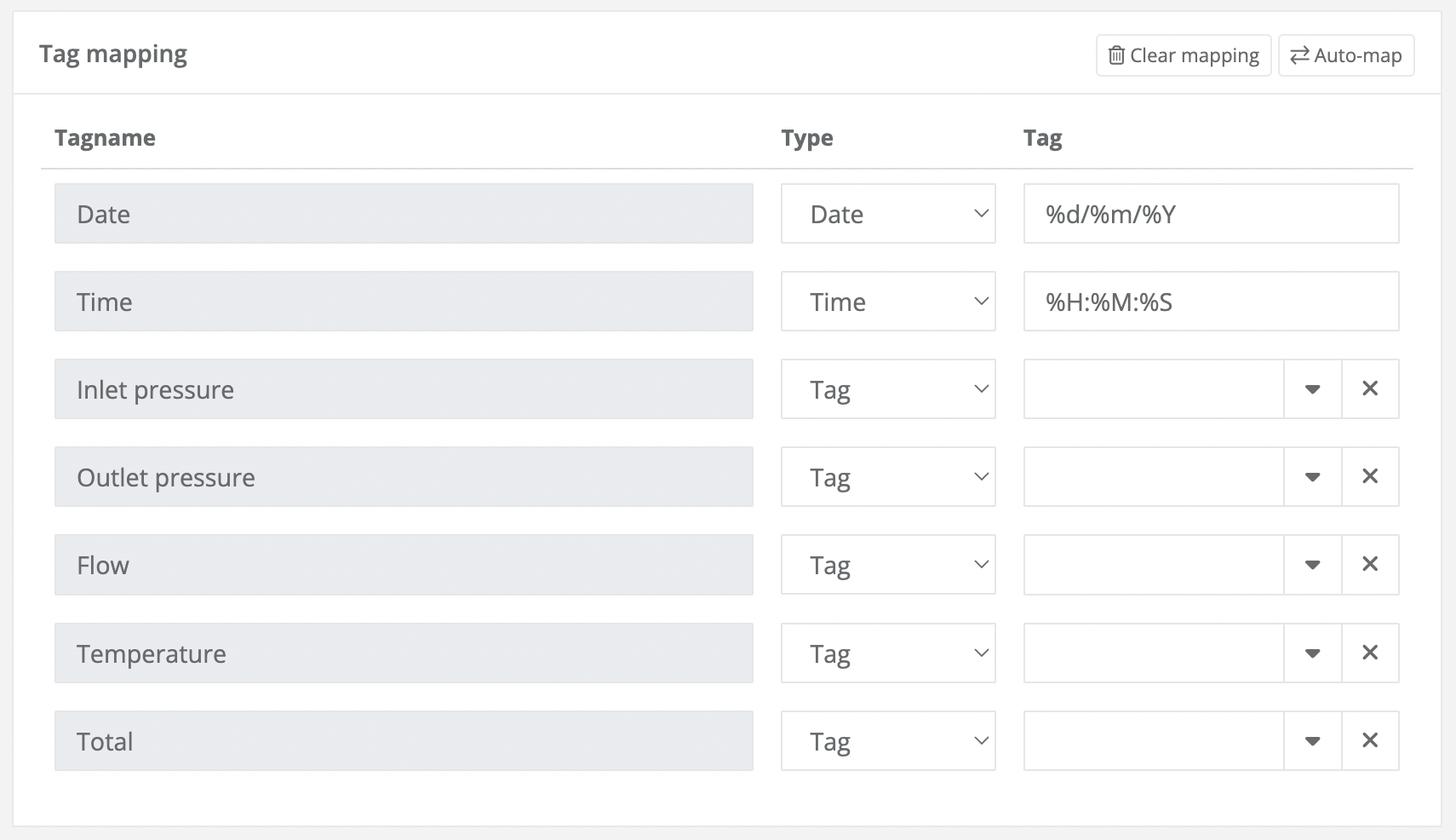Select the Temperature tagname field
The height and width of the screenshot is (840, 1456).
point(404,653)
